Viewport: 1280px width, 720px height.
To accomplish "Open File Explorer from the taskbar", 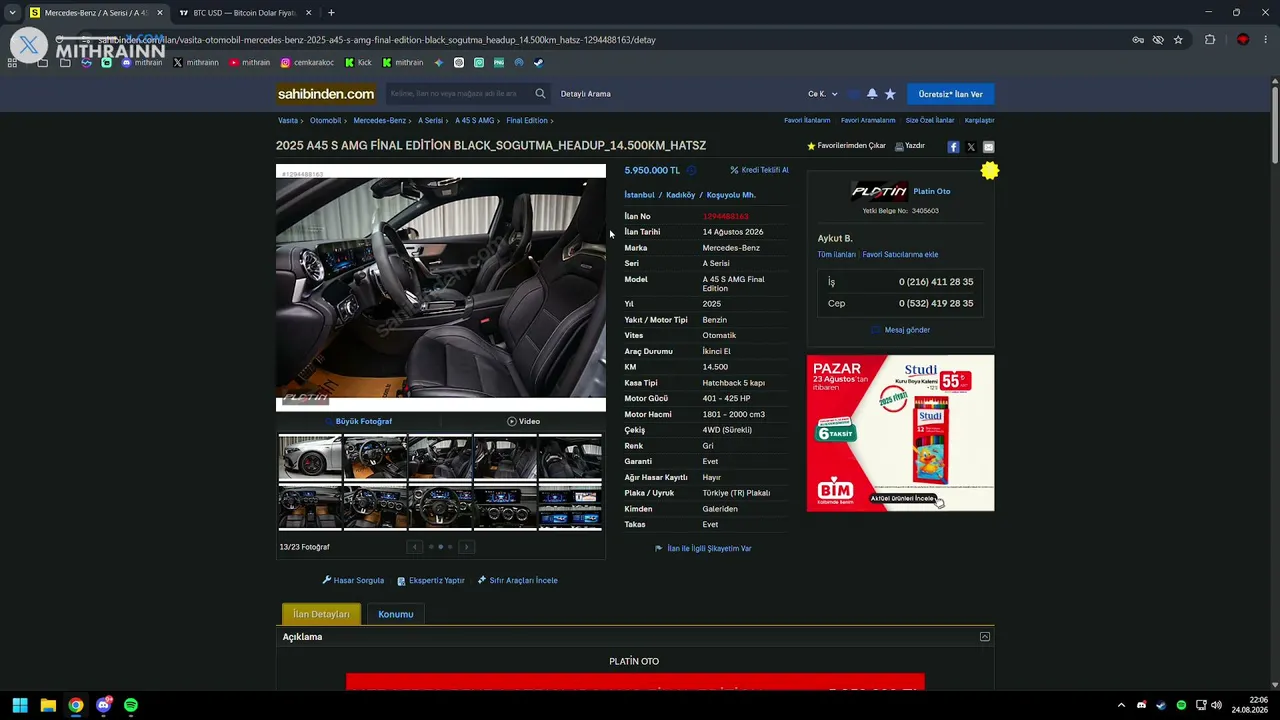I will point(48,705).
